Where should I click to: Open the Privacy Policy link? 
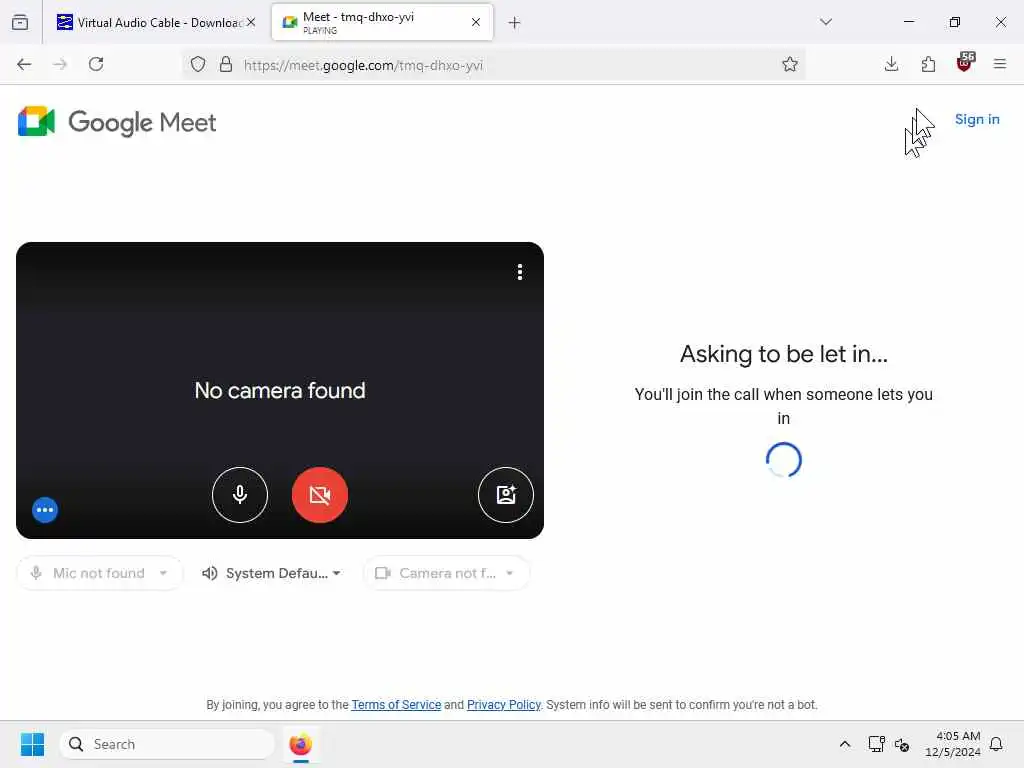coord(504,705)
